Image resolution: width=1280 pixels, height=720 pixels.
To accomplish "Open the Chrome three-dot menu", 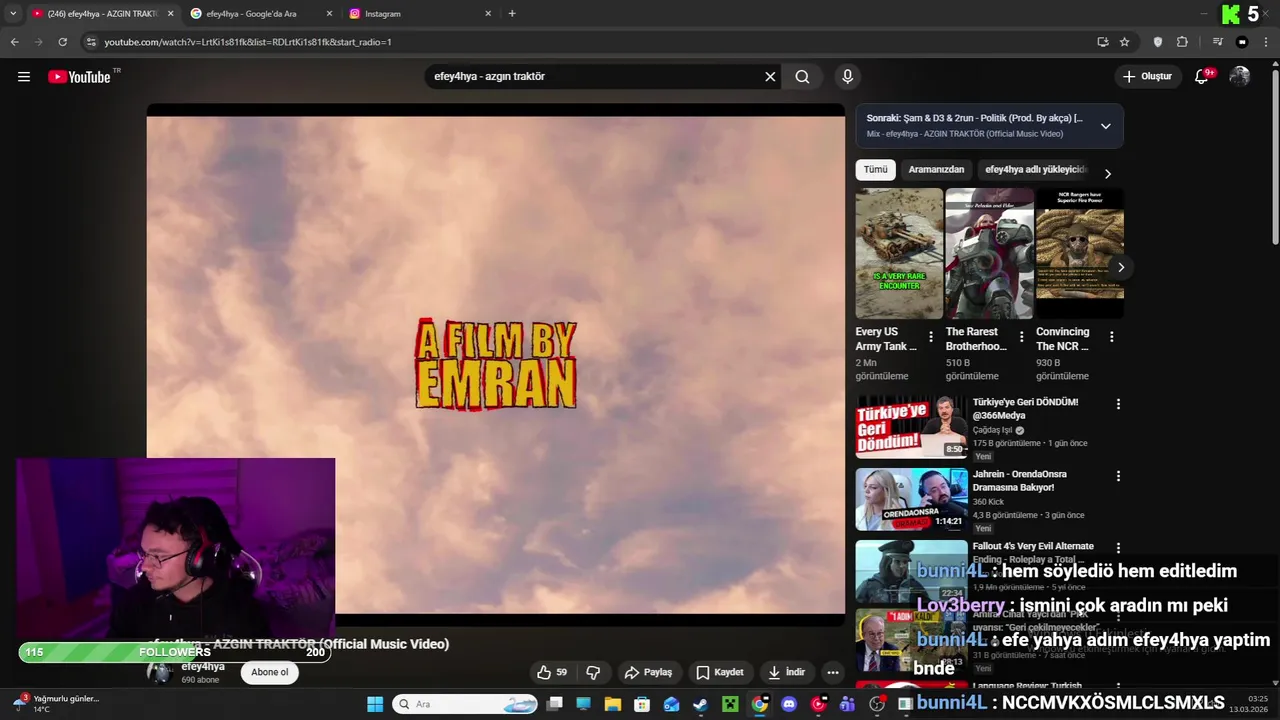I will (x=1267, y=42).
